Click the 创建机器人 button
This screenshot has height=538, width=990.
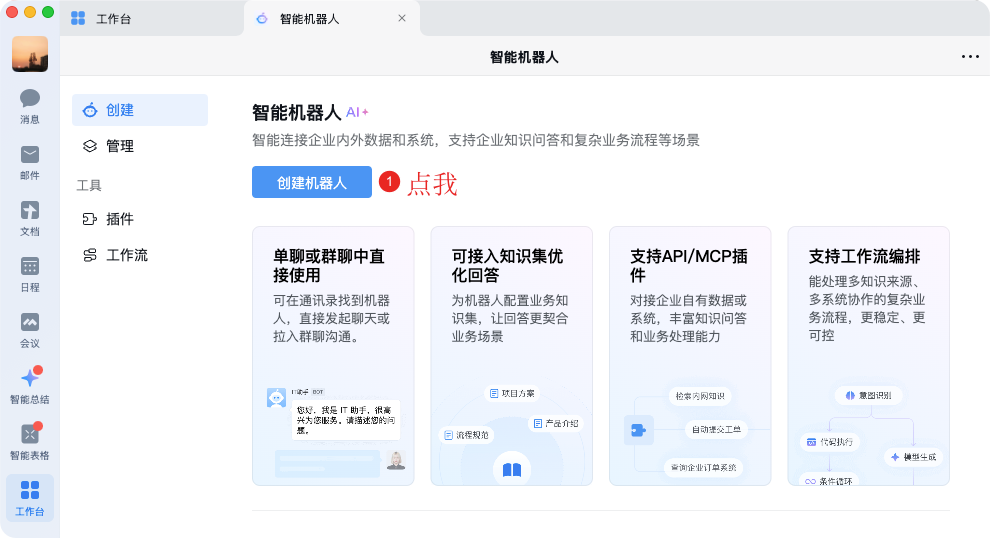pos(312,182)
